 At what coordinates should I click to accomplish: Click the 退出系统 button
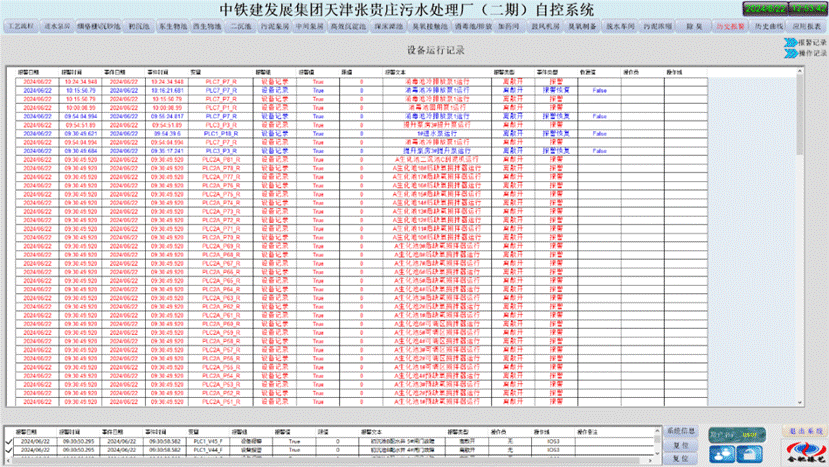pyautogui.click(x=805, y=431)
